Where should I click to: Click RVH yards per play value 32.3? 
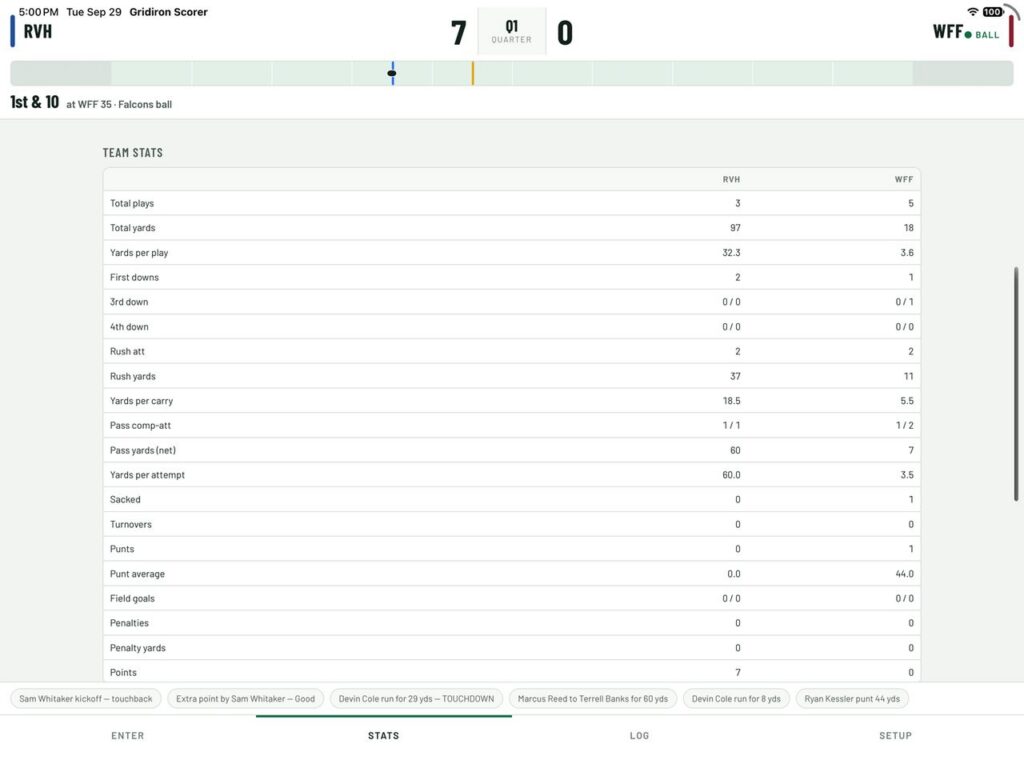pos(731,253)
